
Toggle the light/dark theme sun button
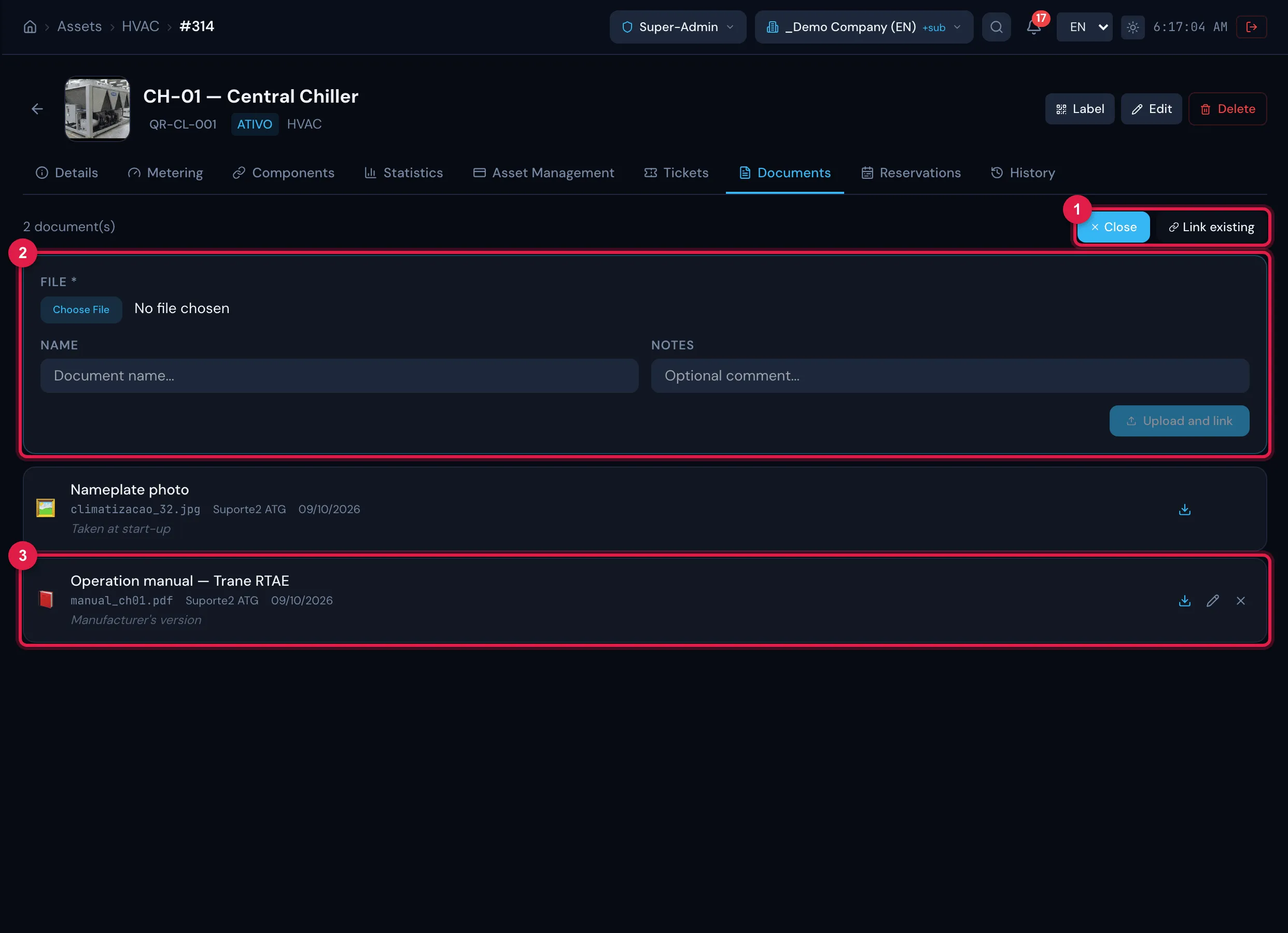[1132, 26]
